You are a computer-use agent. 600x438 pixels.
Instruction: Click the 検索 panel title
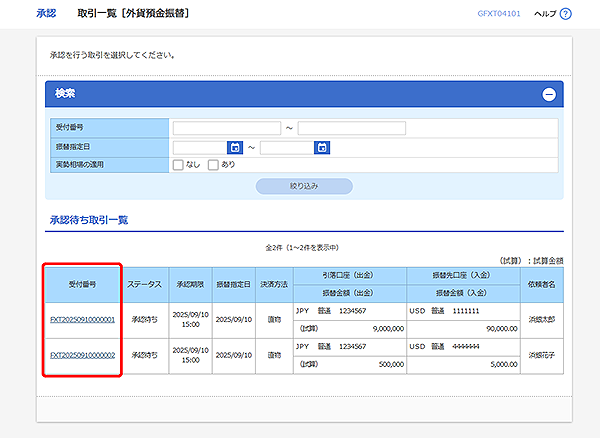[x=65, y=93]
